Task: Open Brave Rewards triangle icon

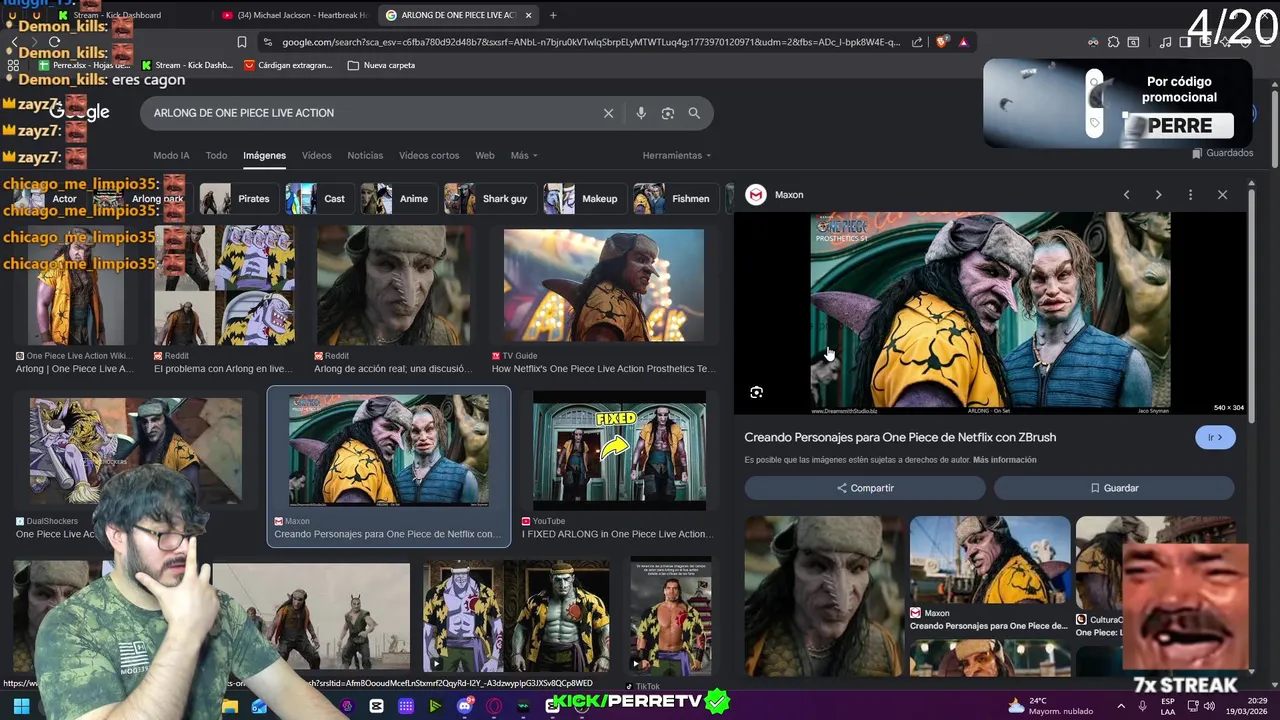Action: click(x=963, y=42)
